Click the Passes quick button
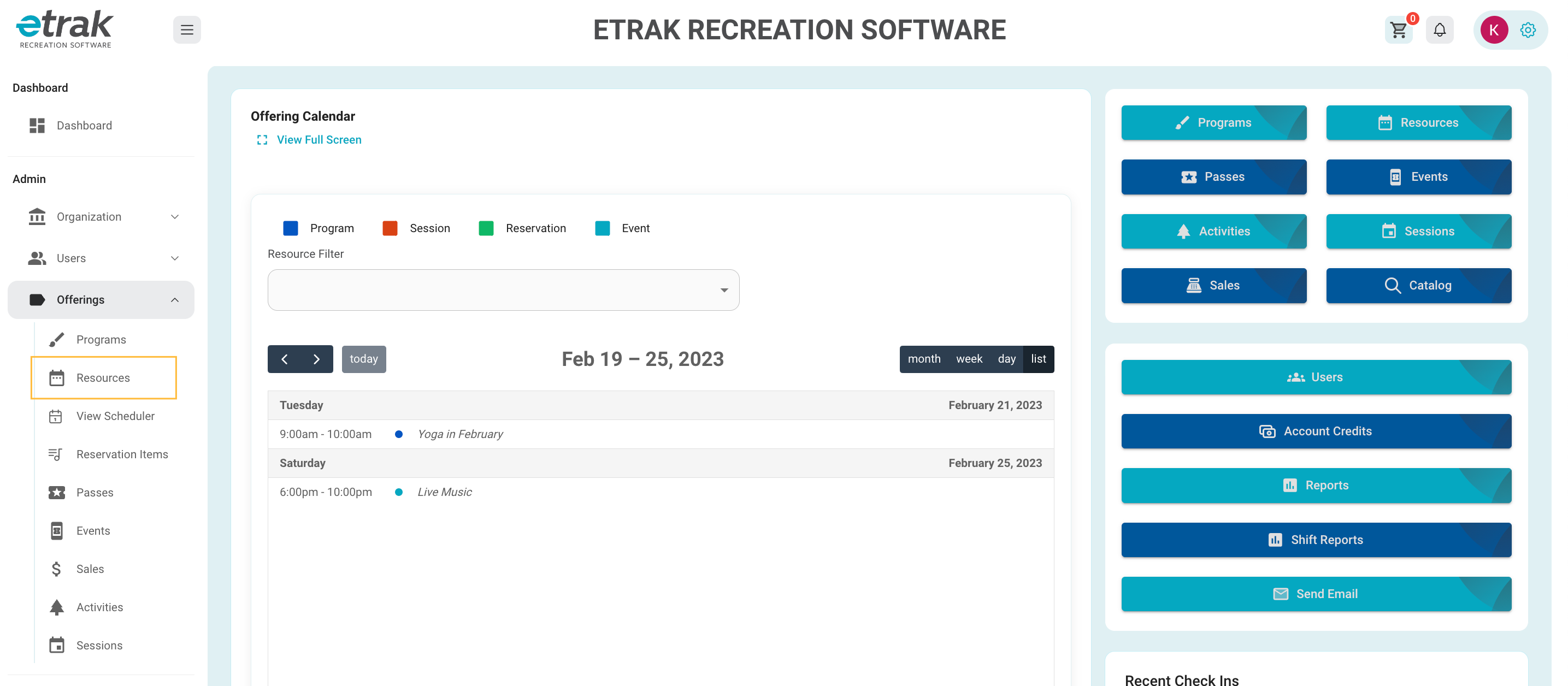This screenshot has height=686, width=1568. [1214, 177]
